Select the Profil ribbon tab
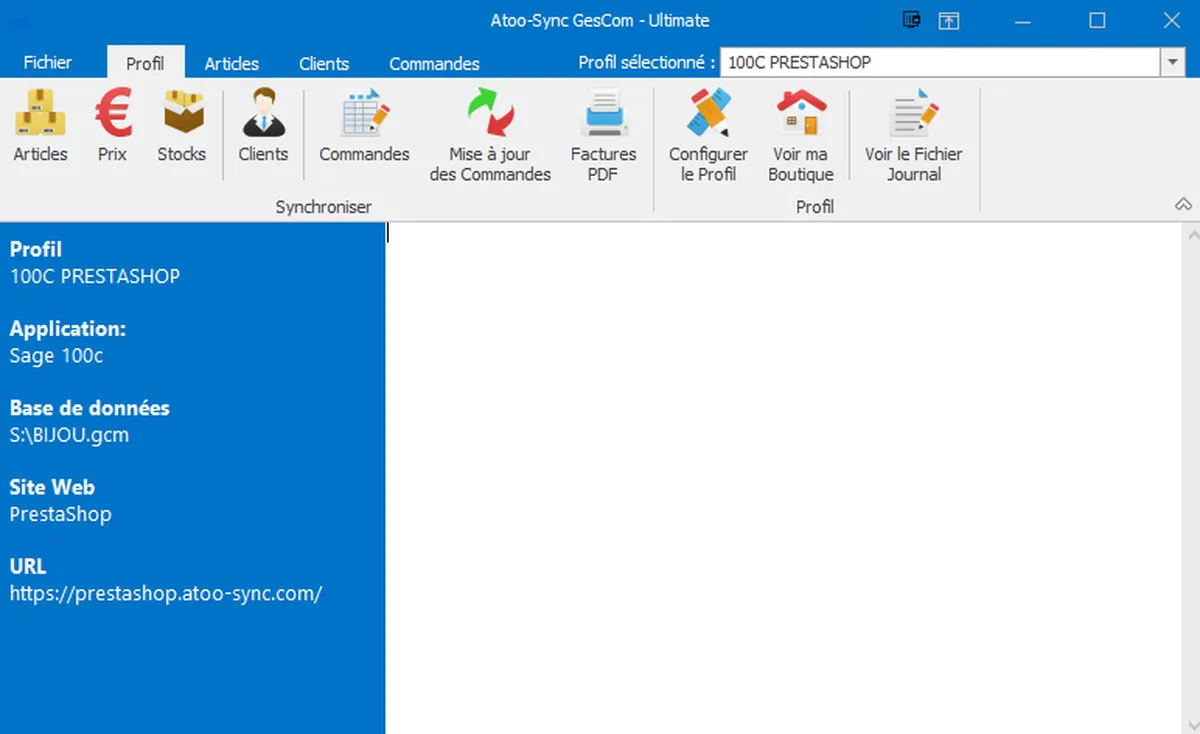Viewport: 1200px width, 734px height. pos(145,63)
